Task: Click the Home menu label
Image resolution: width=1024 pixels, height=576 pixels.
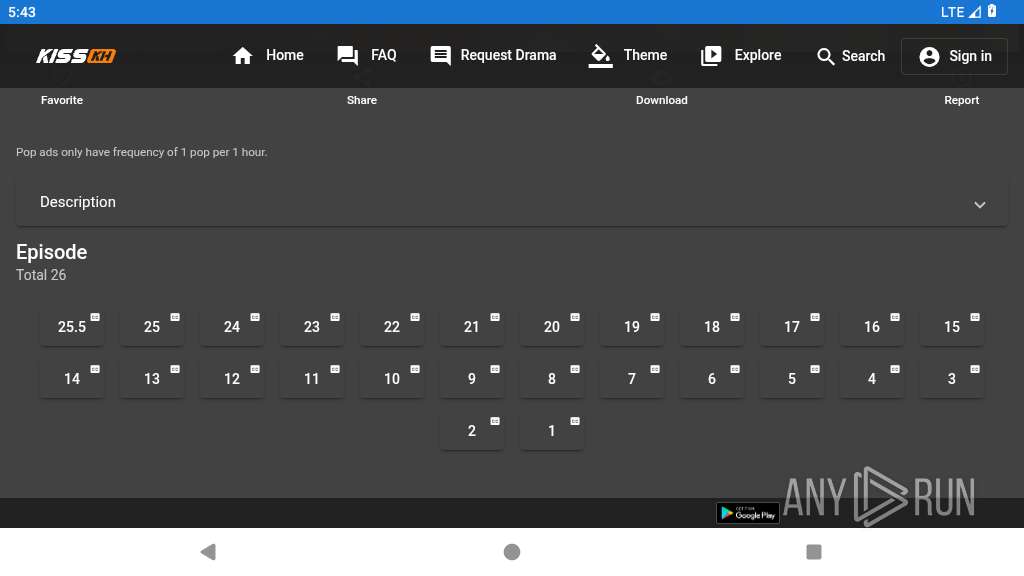Action: pos(285,56)
